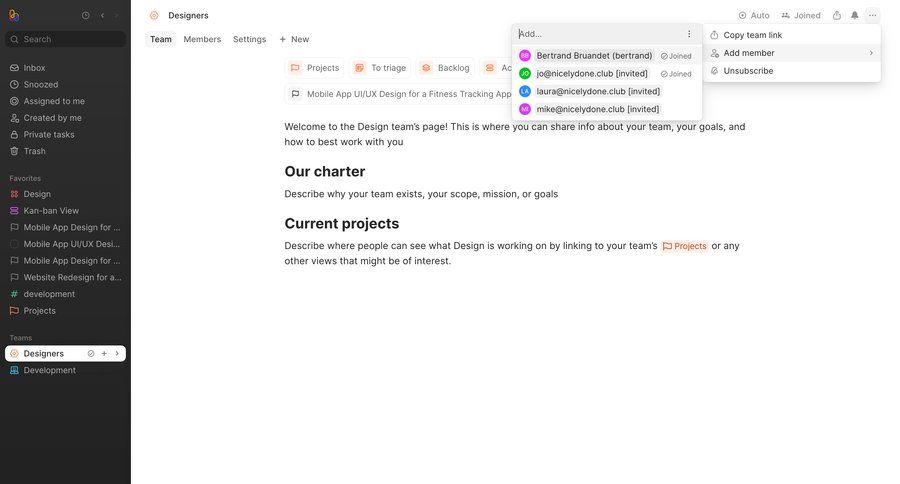Expand the Designers team chevron

point(117,354)
